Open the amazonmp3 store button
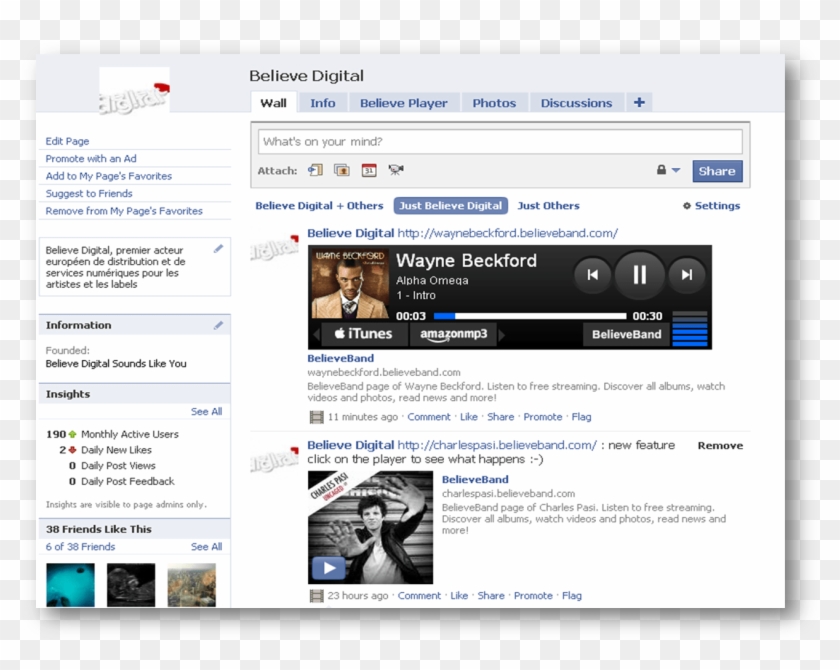Viewport: 840px width, 670px height. [454, 334]
